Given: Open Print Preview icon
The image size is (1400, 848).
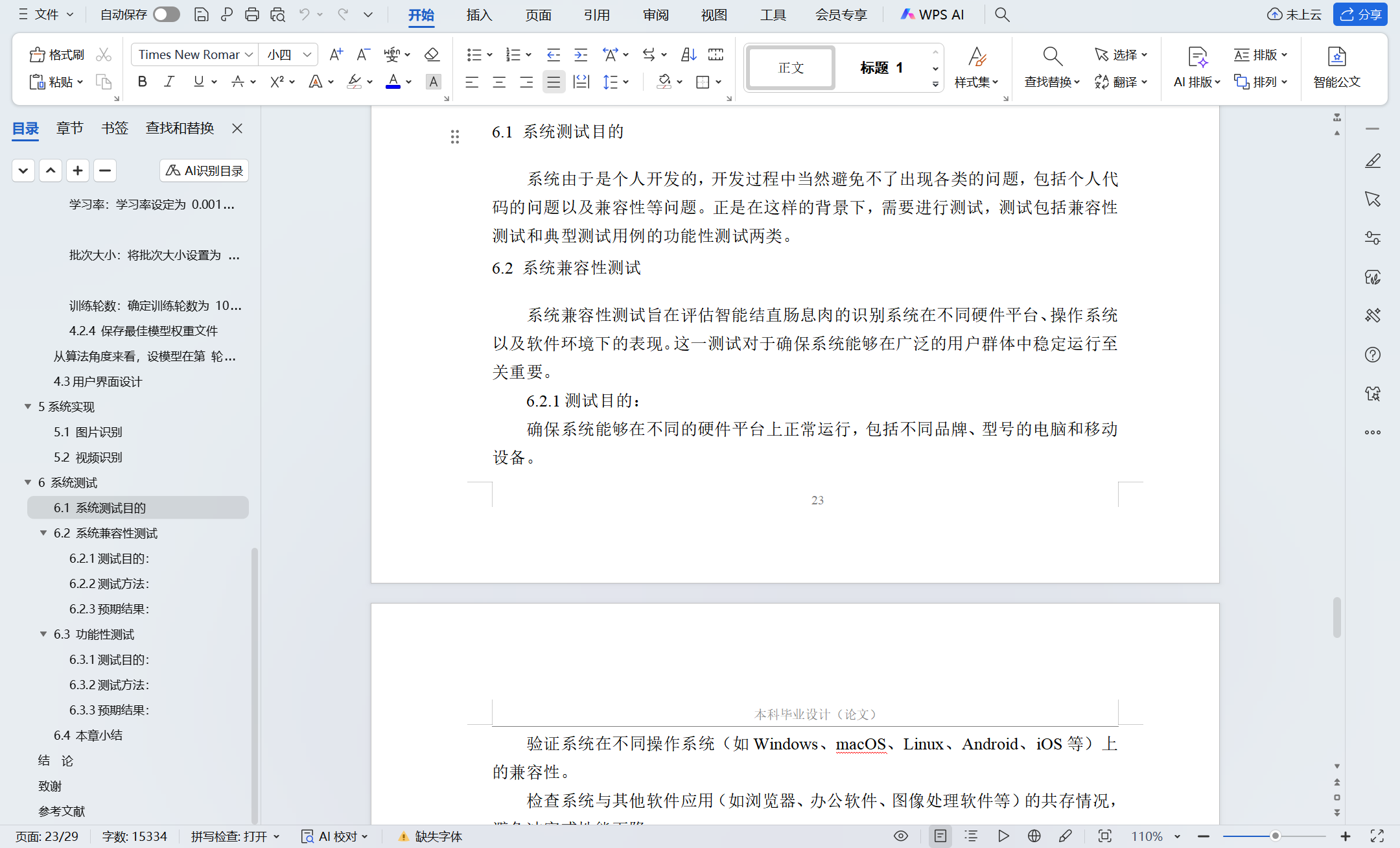Looking at the screenshot, I should pyautogui.click(x=278, y=14).
